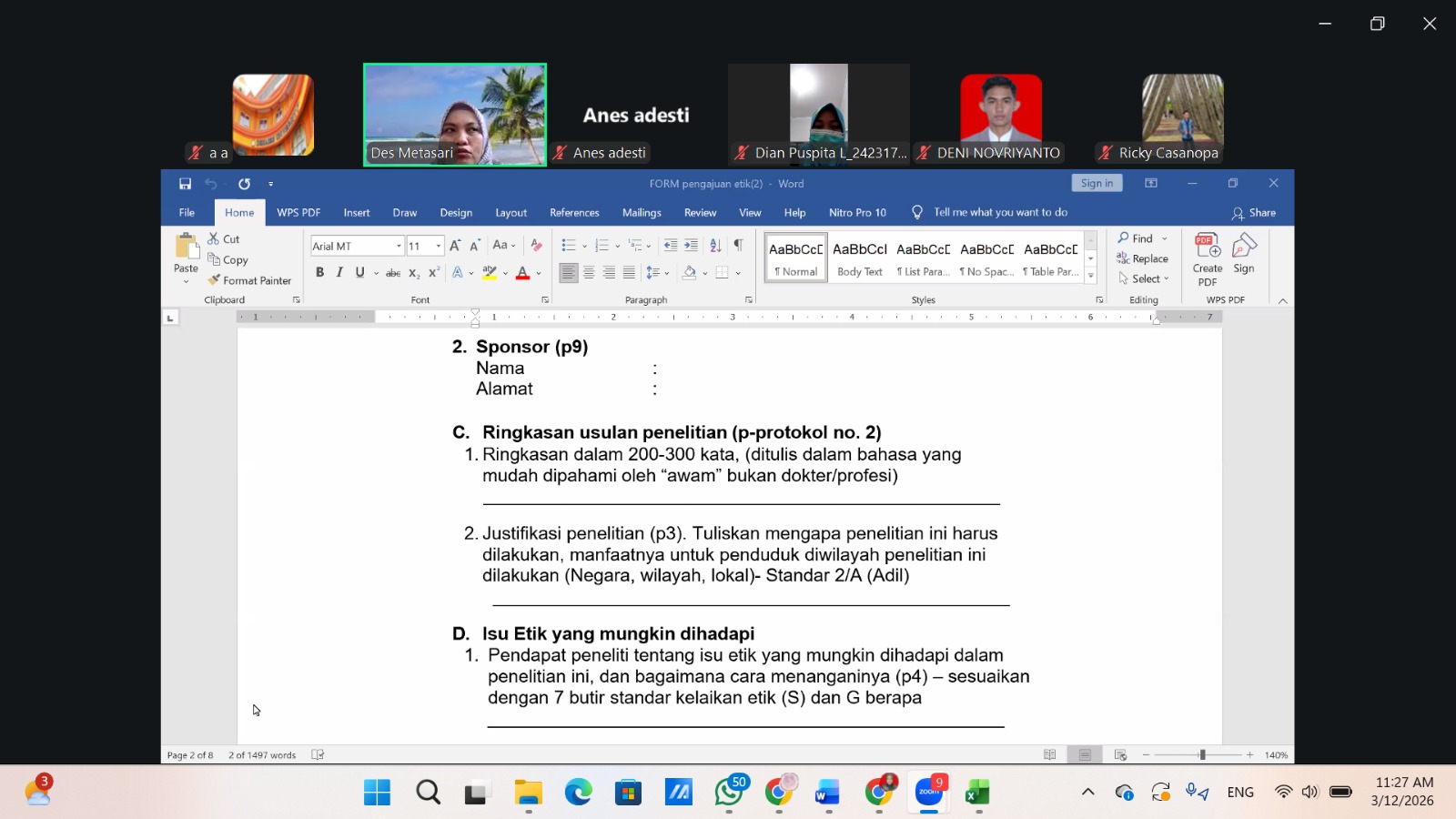
Task: Click the Clear All Formatting eraser icon
Action: [536, 245]
